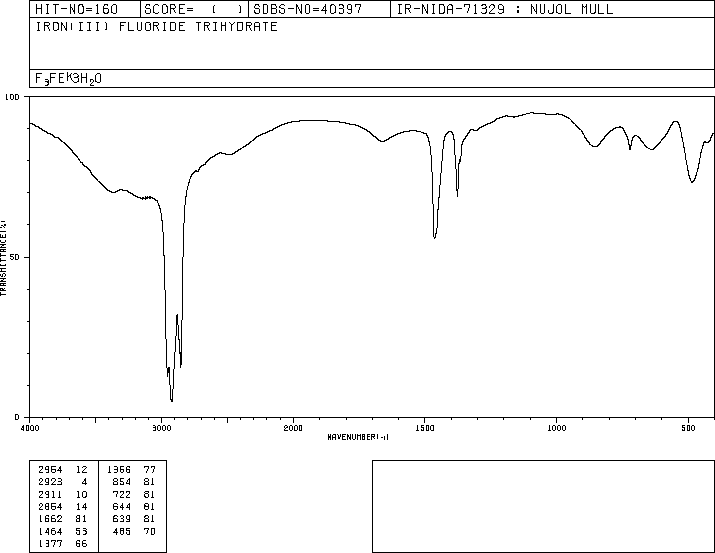Image resolution: width=715 pixels, height=553 pixels.
Task: Click the 3000 tick label on the x-axis
Action: coord(161,428)
